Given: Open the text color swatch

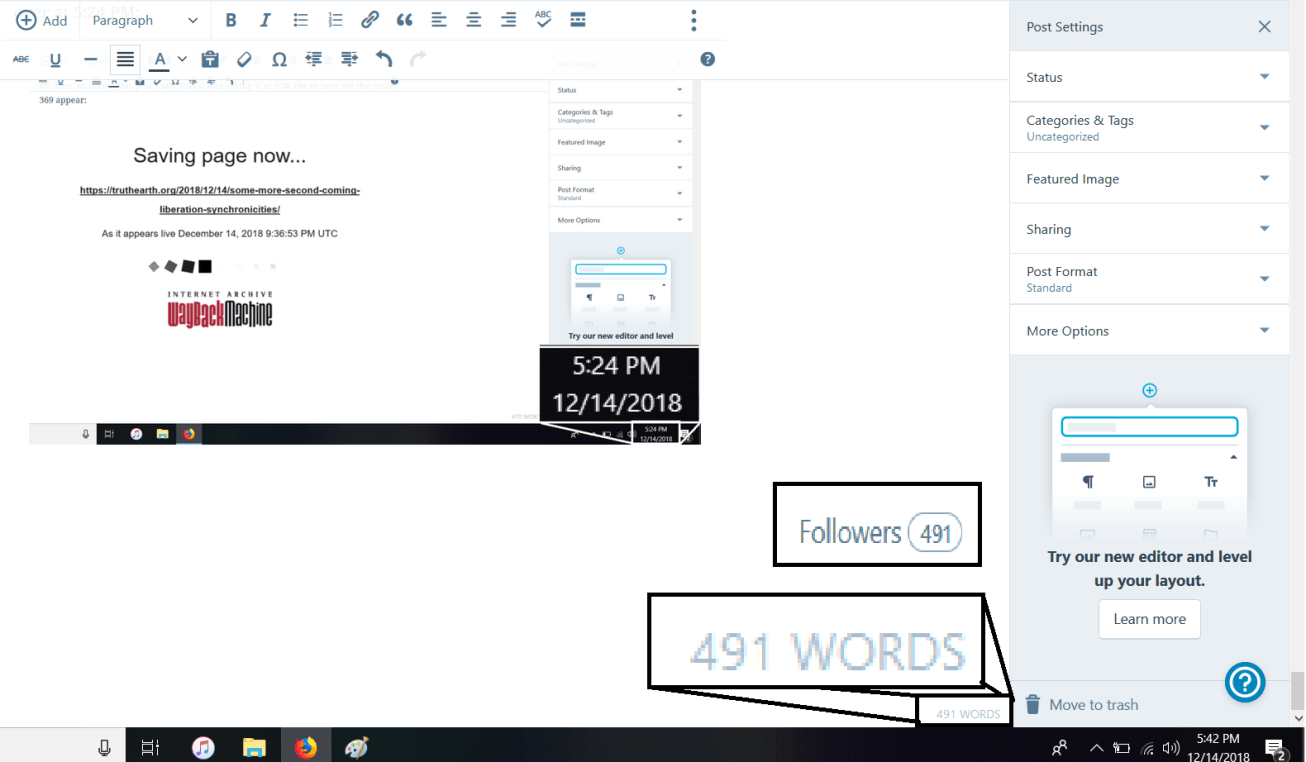Looking at the screenshot, I should [x=160, y=59].
